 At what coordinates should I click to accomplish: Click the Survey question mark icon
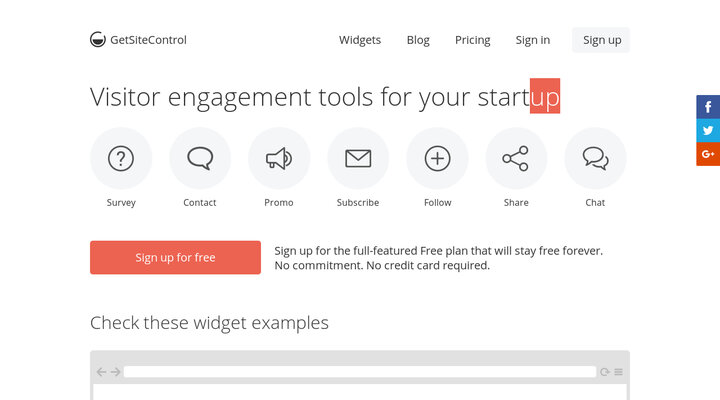121,158
